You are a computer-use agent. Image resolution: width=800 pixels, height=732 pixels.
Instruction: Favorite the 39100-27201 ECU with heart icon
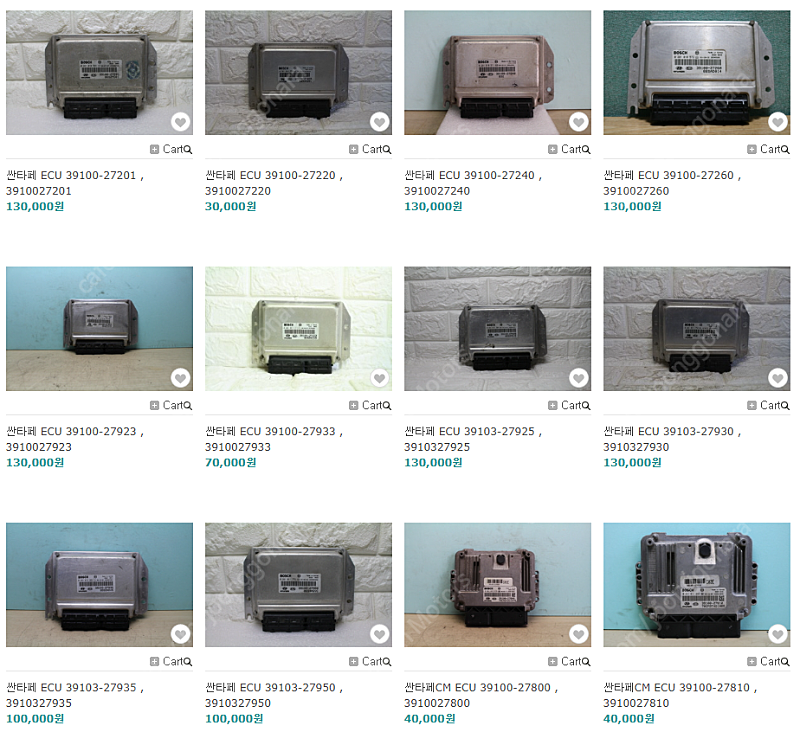click(x=180, y=122)
